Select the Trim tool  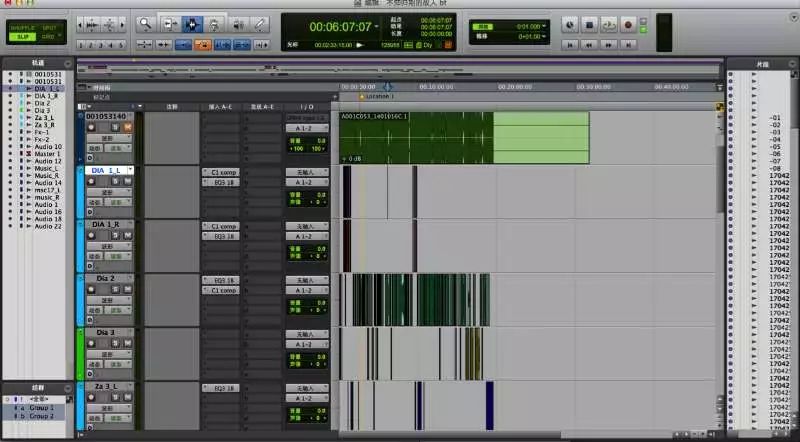(169, 24)
